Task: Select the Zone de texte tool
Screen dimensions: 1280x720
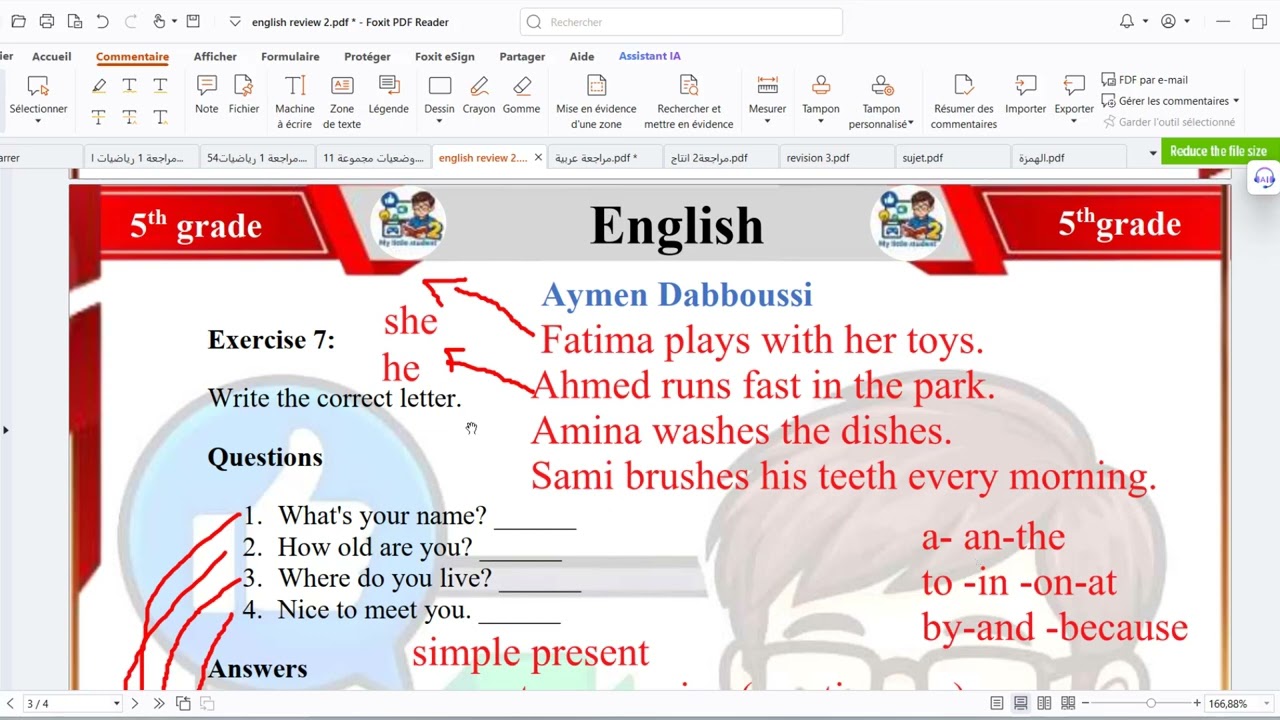Action: point(342,102)
